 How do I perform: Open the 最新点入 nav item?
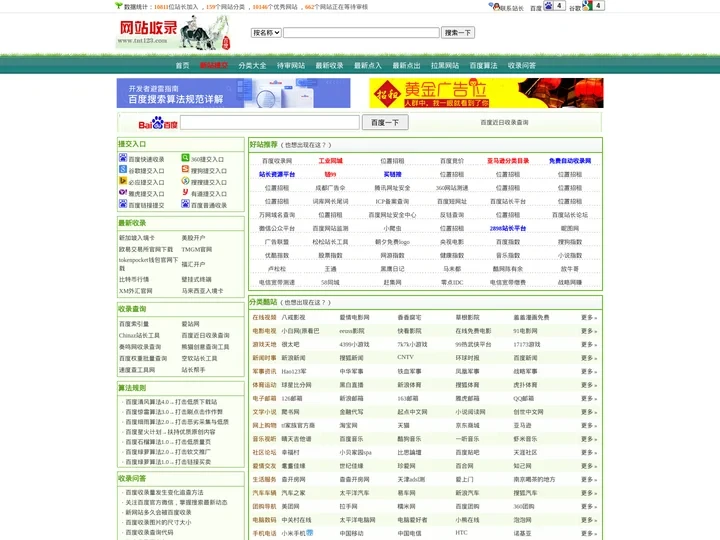pos(368,66)
